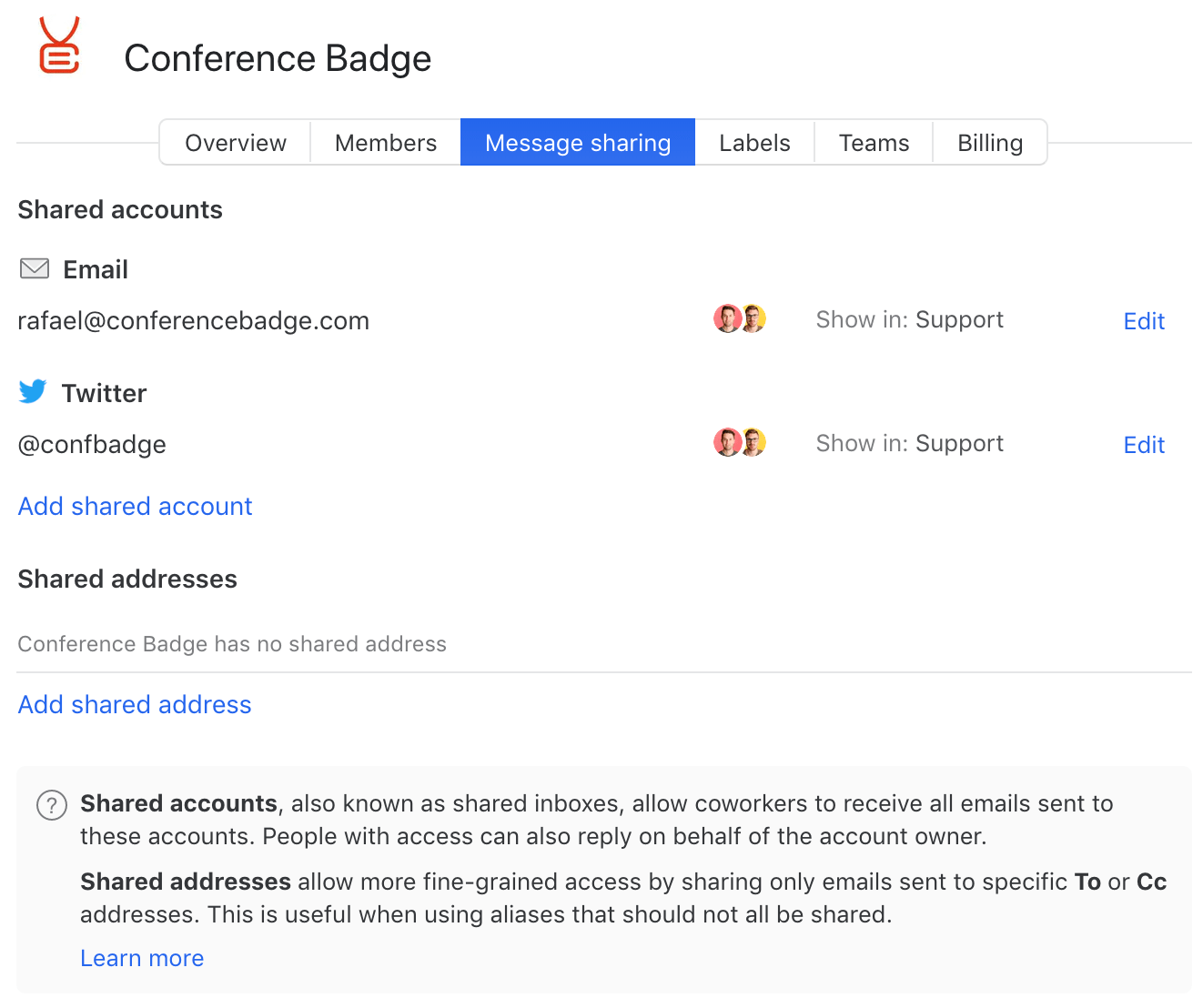Switch to the Members tab
This screenshot has height=1008, width=1203.
coord(386,143)
